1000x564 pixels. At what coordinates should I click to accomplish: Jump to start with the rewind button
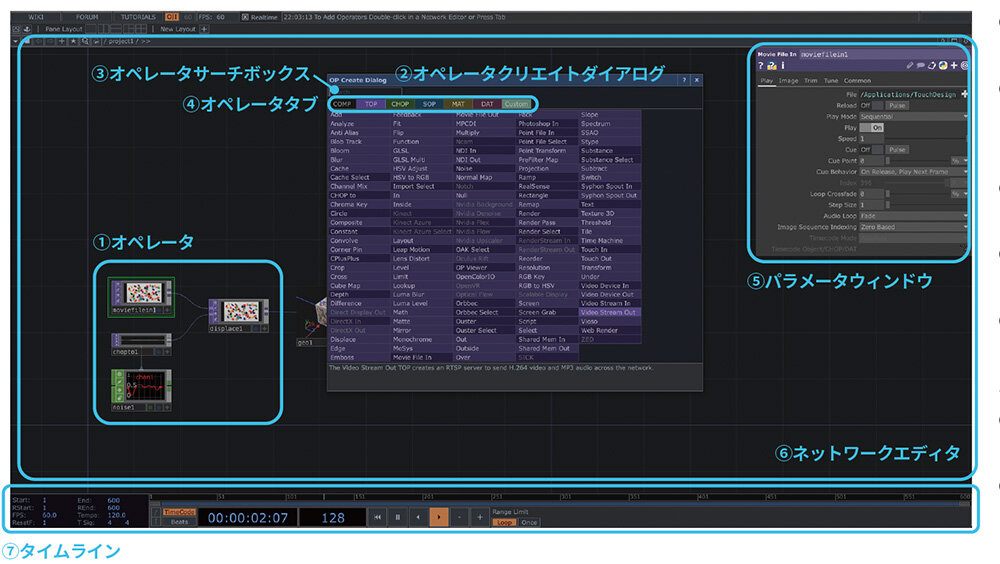[377, 517]
